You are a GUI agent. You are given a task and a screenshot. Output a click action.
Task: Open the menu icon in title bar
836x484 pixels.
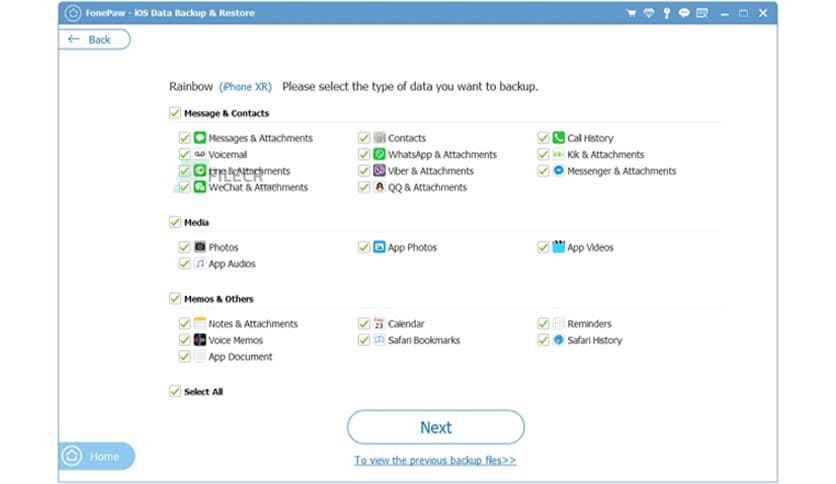coord(702,13)
